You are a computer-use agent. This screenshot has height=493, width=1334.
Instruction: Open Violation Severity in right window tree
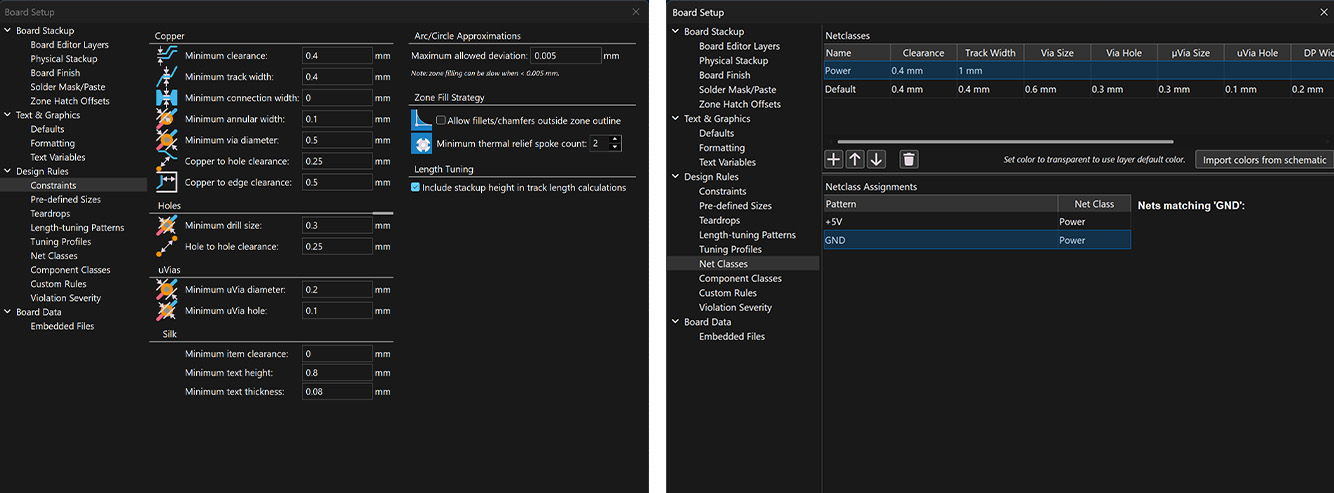[735, 307]
